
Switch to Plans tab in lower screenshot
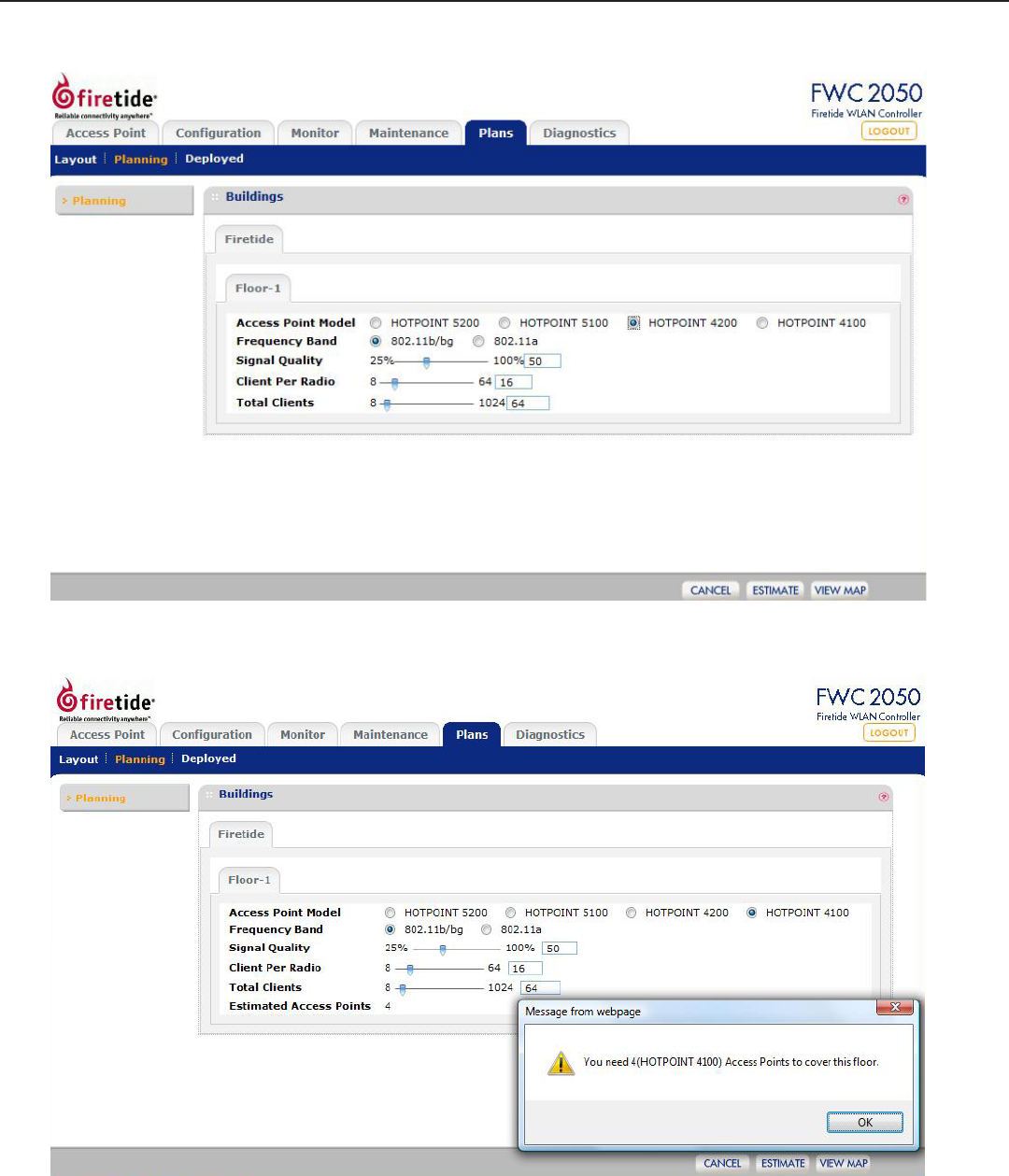472,735
